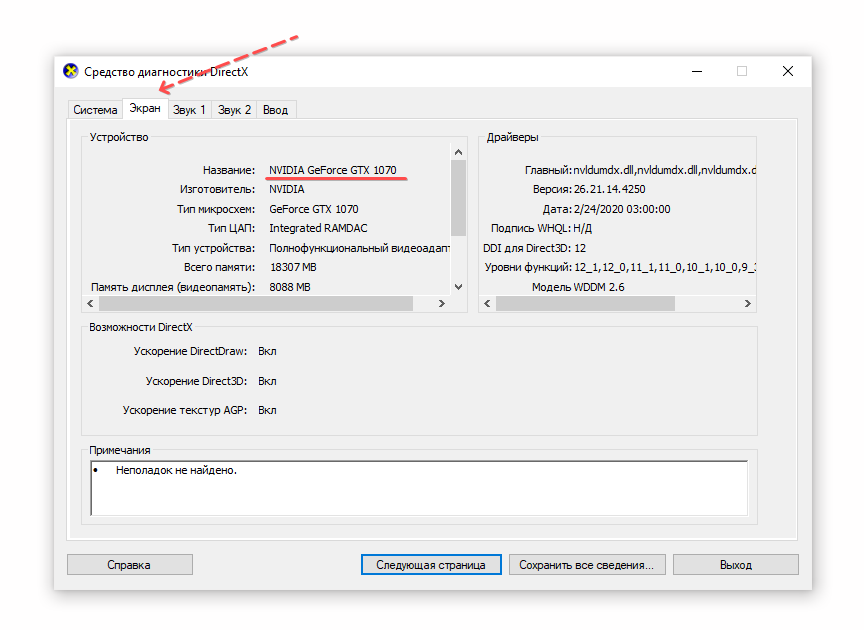The height and width of the screenshot is (630, 864).
Task: Click the driver version 26.21.14.4250
Action: pyautogui.click(x=609, y=189)
